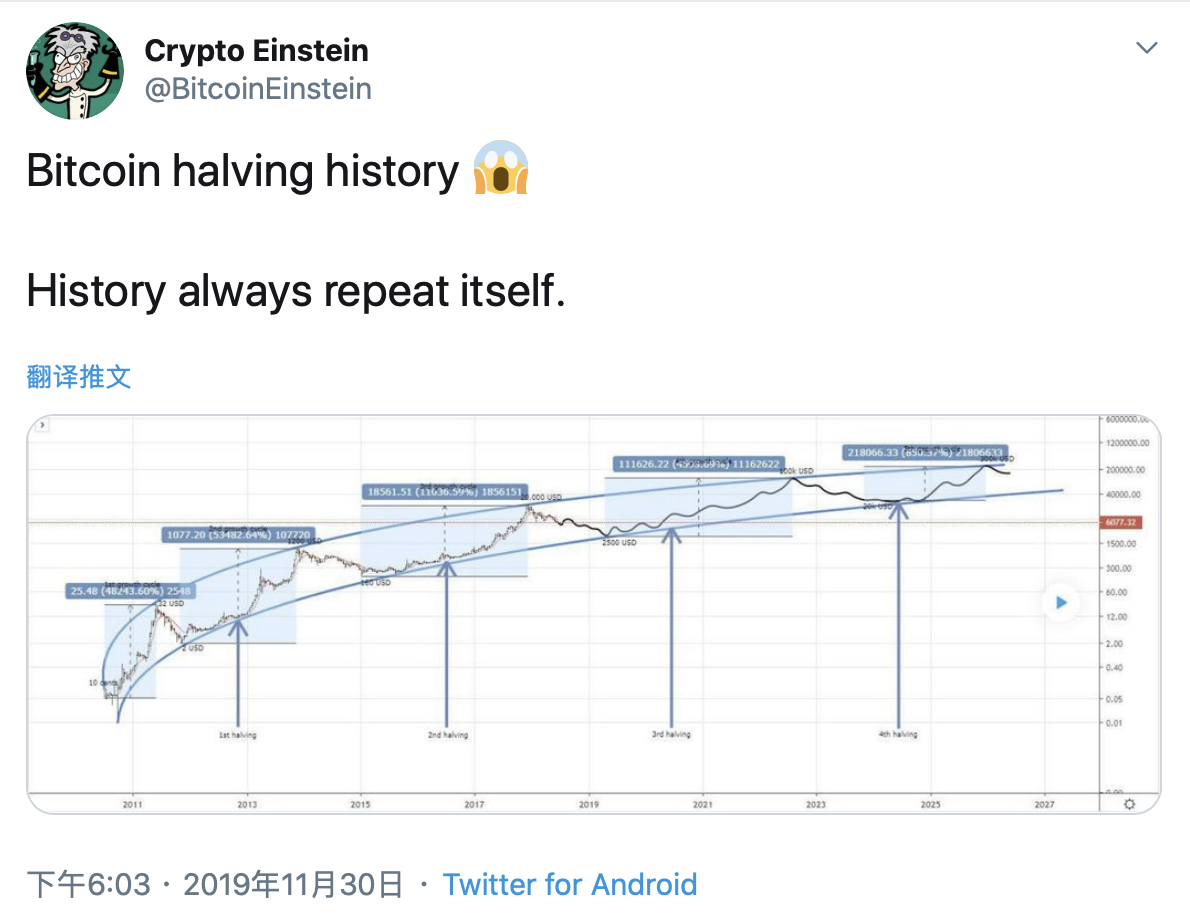The image size is (1190, 922).
Task: Click the 18561.51 growth measurement label
Action: pyautogui.click(x=441, y=491)
